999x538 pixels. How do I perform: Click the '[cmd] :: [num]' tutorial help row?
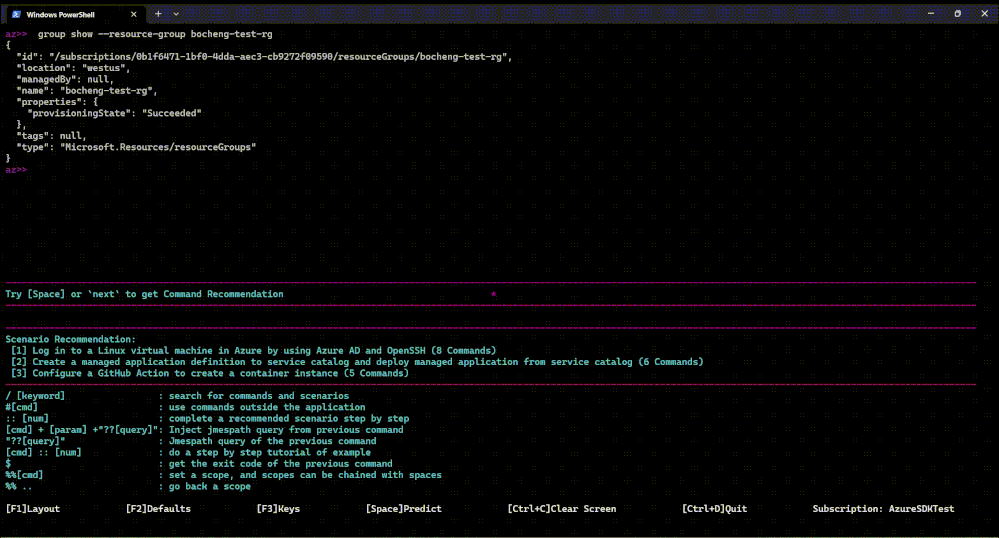[x=188, y=452]
